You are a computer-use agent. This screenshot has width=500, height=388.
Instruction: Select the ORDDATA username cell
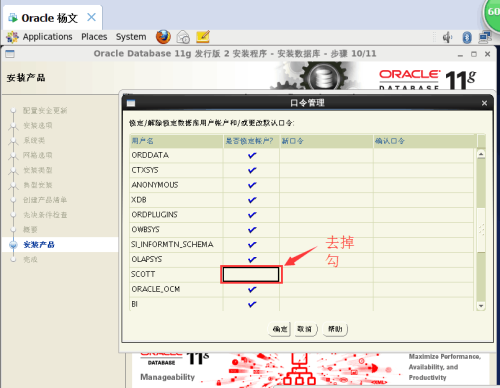pyautogui.click(x=176, y=155)
